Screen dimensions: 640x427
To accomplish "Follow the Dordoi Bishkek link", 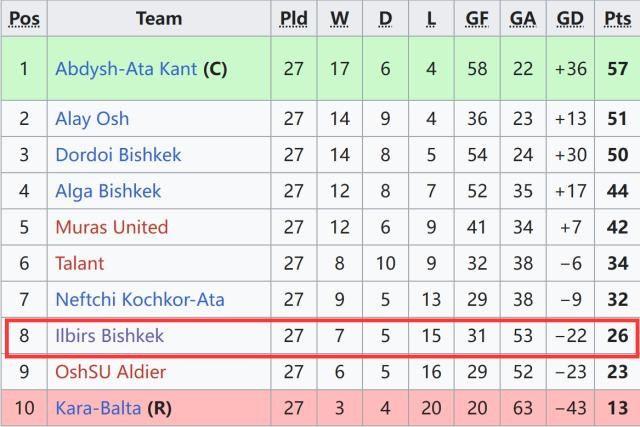I will point(116,155).
